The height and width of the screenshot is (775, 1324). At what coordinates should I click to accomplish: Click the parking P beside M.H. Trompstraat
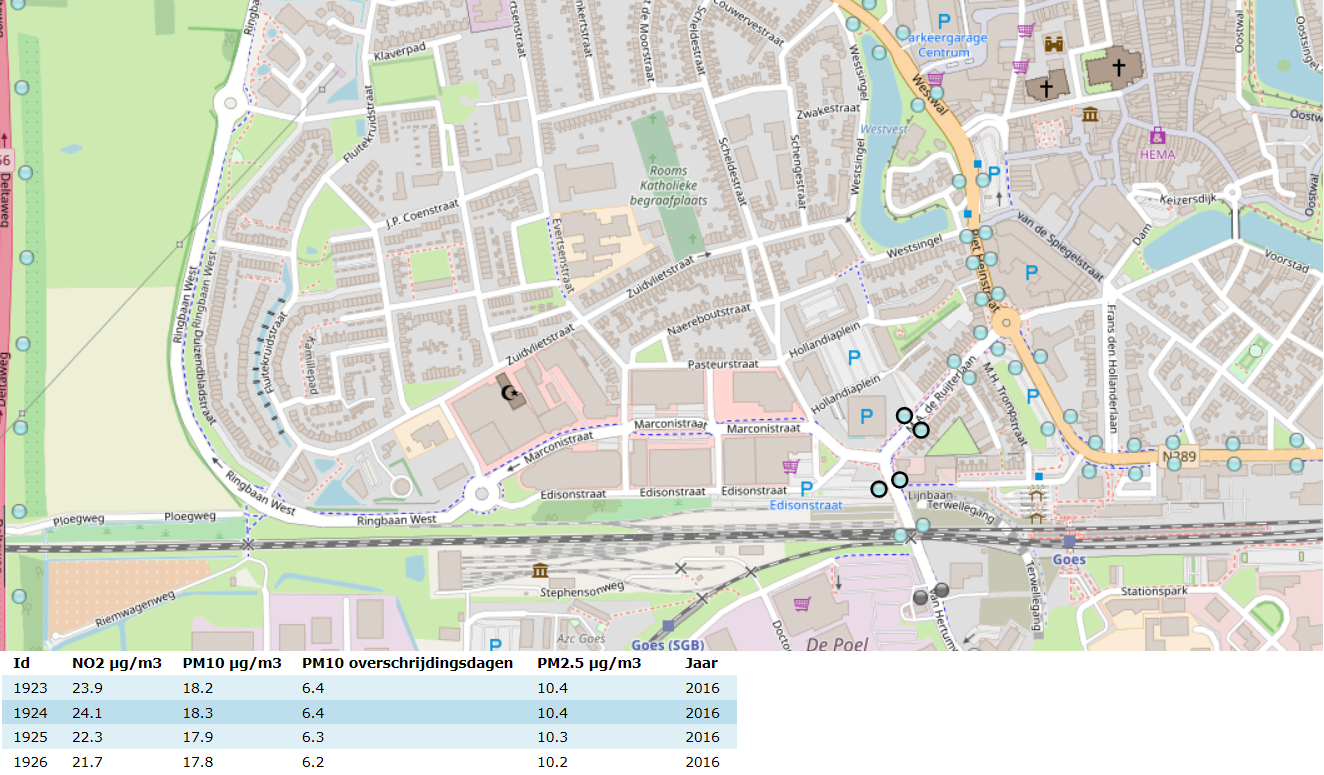[x=1032, y=396]
